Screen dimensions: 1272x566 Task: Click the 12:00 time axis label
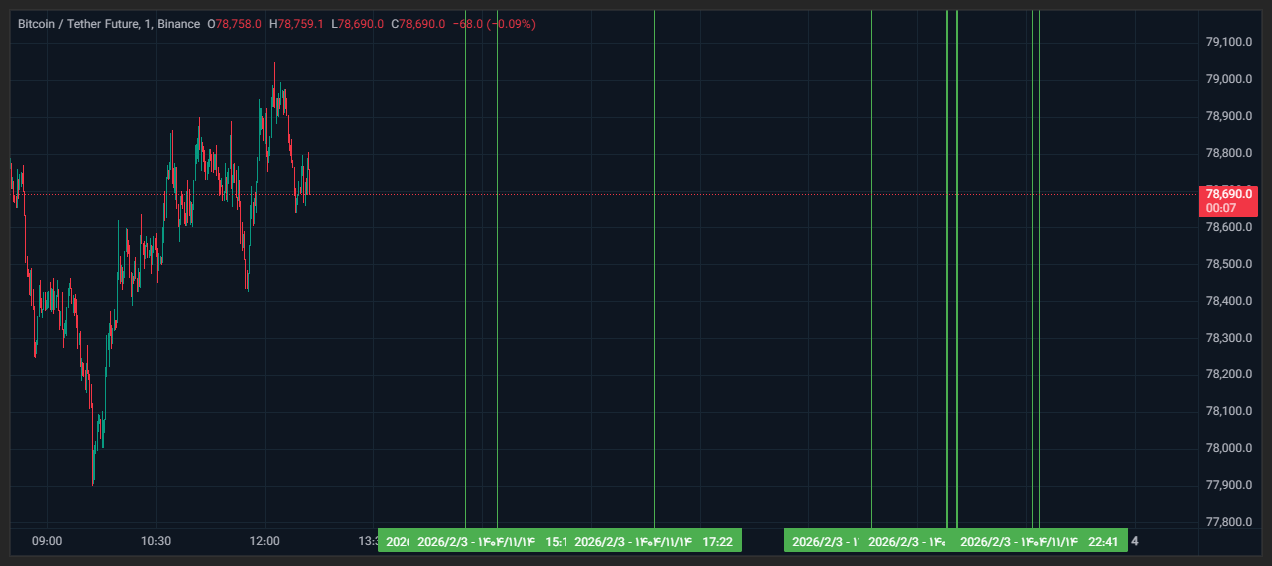265,541
